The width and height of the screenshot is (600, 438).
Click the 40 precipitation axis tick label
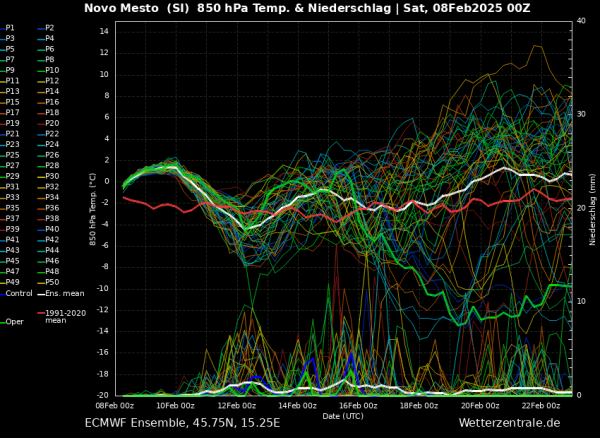tap(581, 21)
